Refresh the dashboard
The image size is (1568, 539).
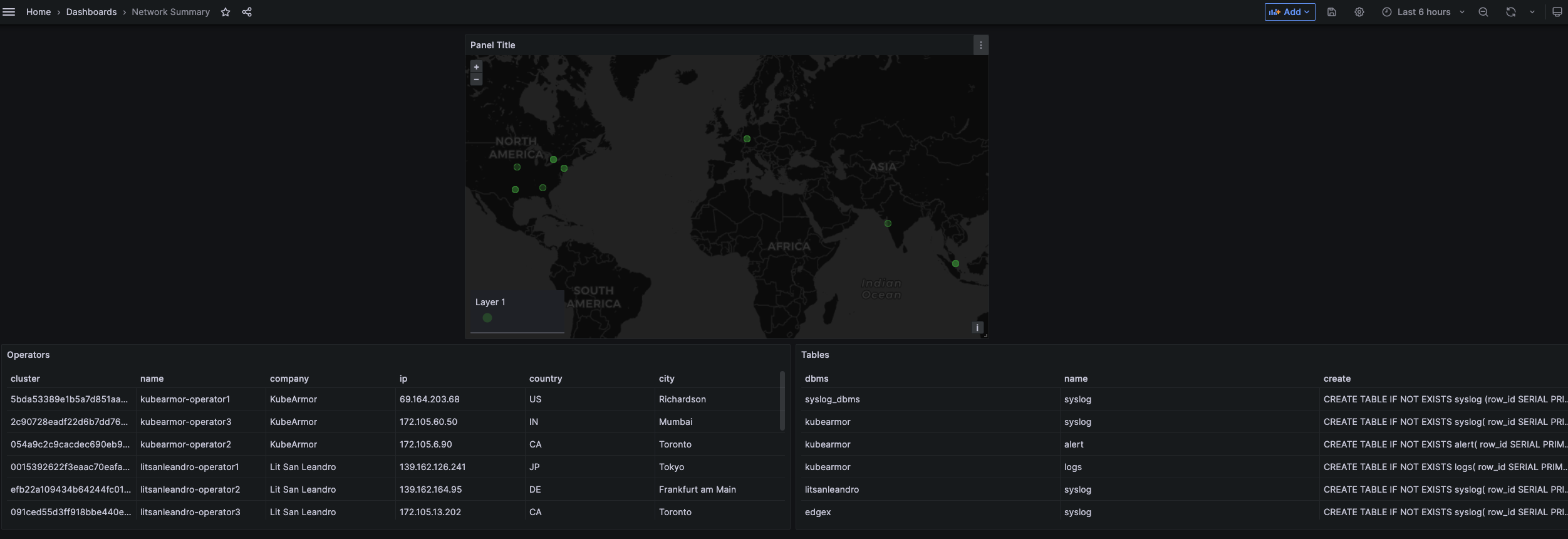(x=1511, y=12)
